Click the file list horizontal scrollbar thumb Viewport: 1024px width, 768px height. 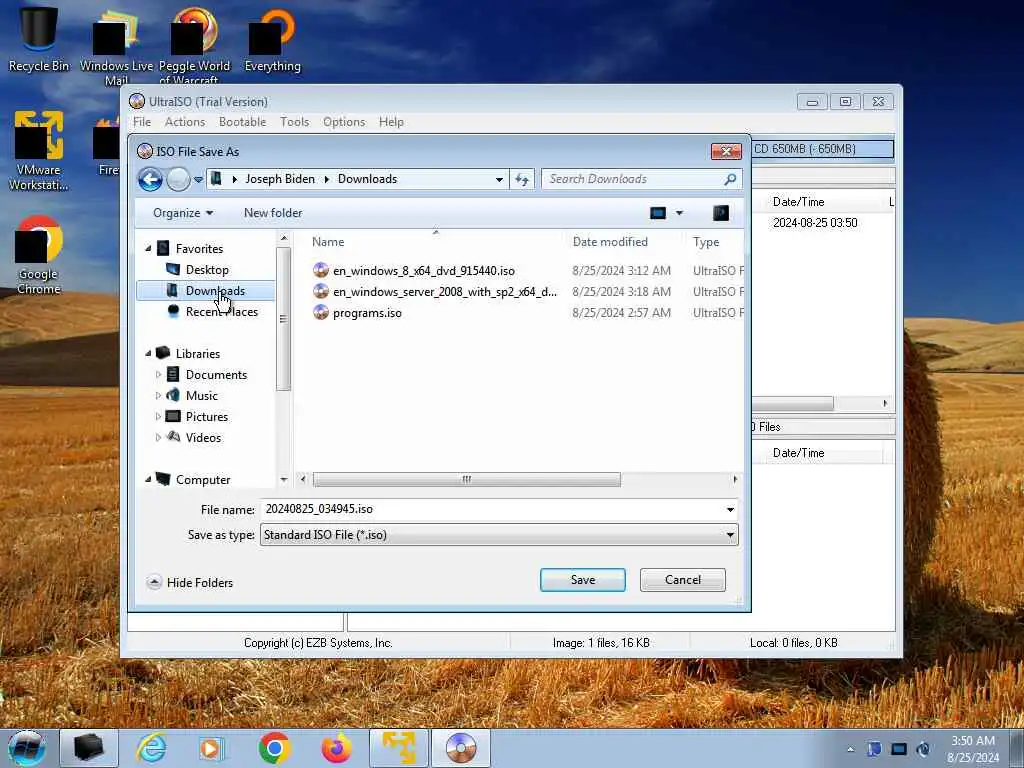tap(466, 479)
